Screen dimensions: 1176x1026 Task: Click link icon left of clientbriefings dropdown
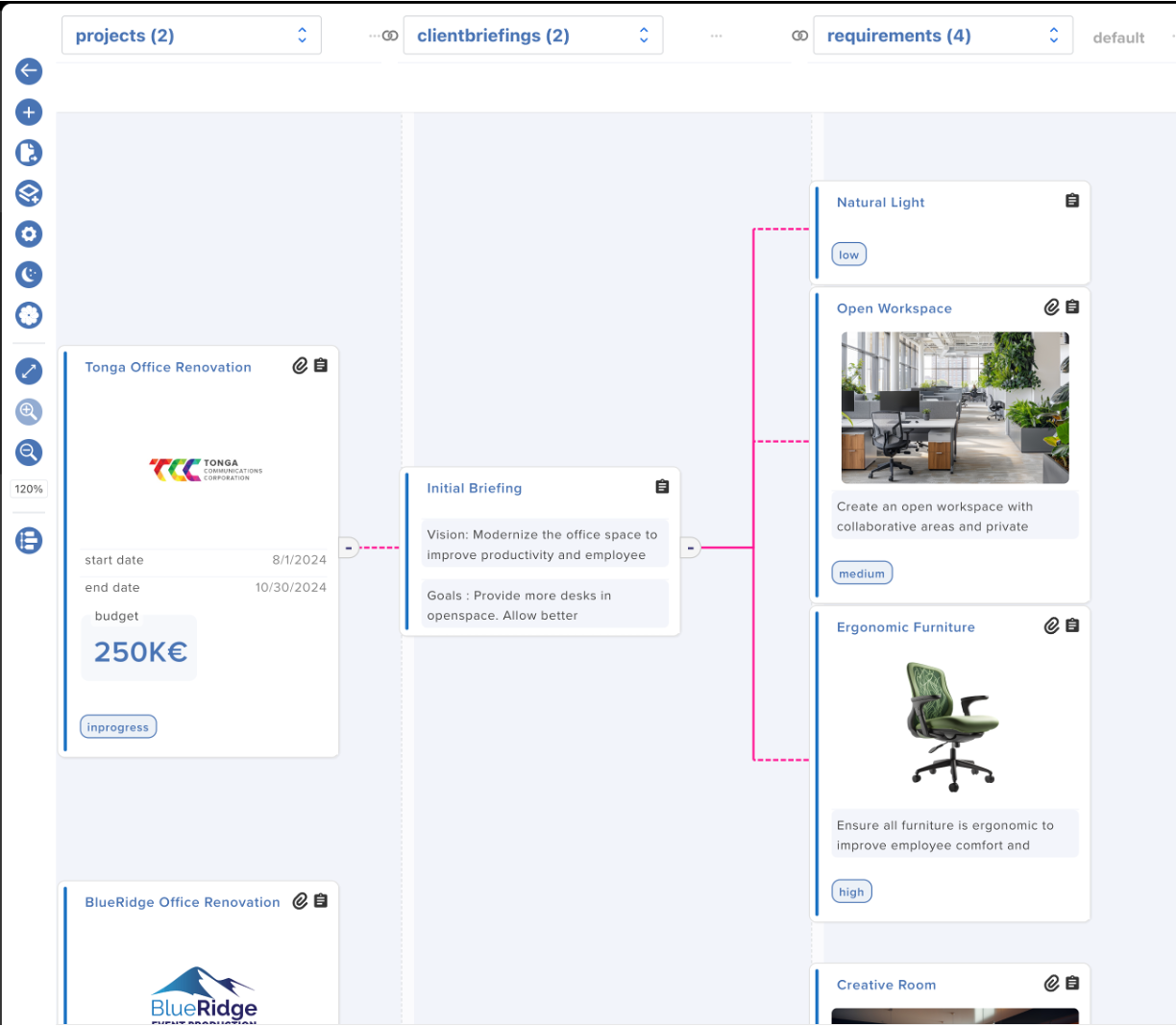(390, 36)
